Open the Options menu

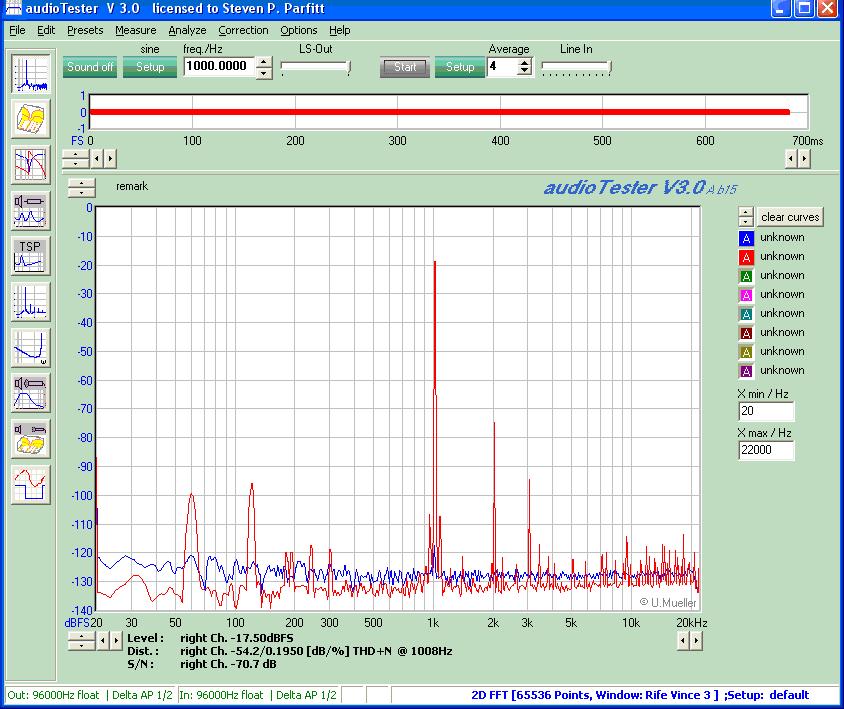[299, 30]
